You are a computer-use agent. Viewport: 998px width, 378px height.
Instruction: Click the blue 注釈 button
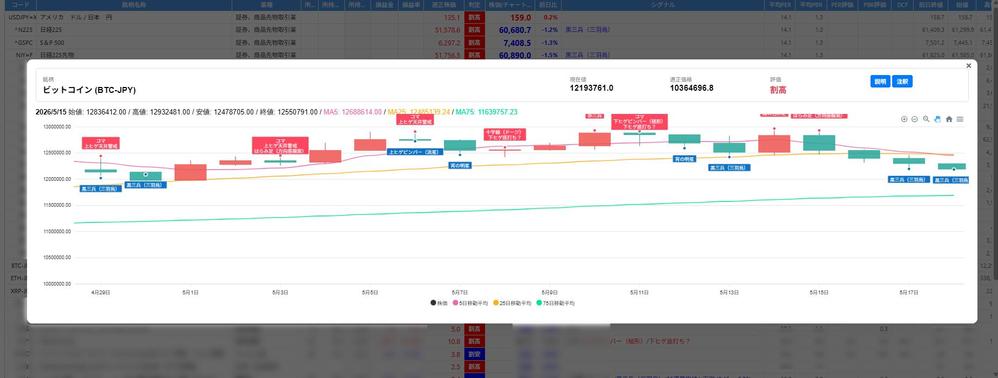point(902,81)
